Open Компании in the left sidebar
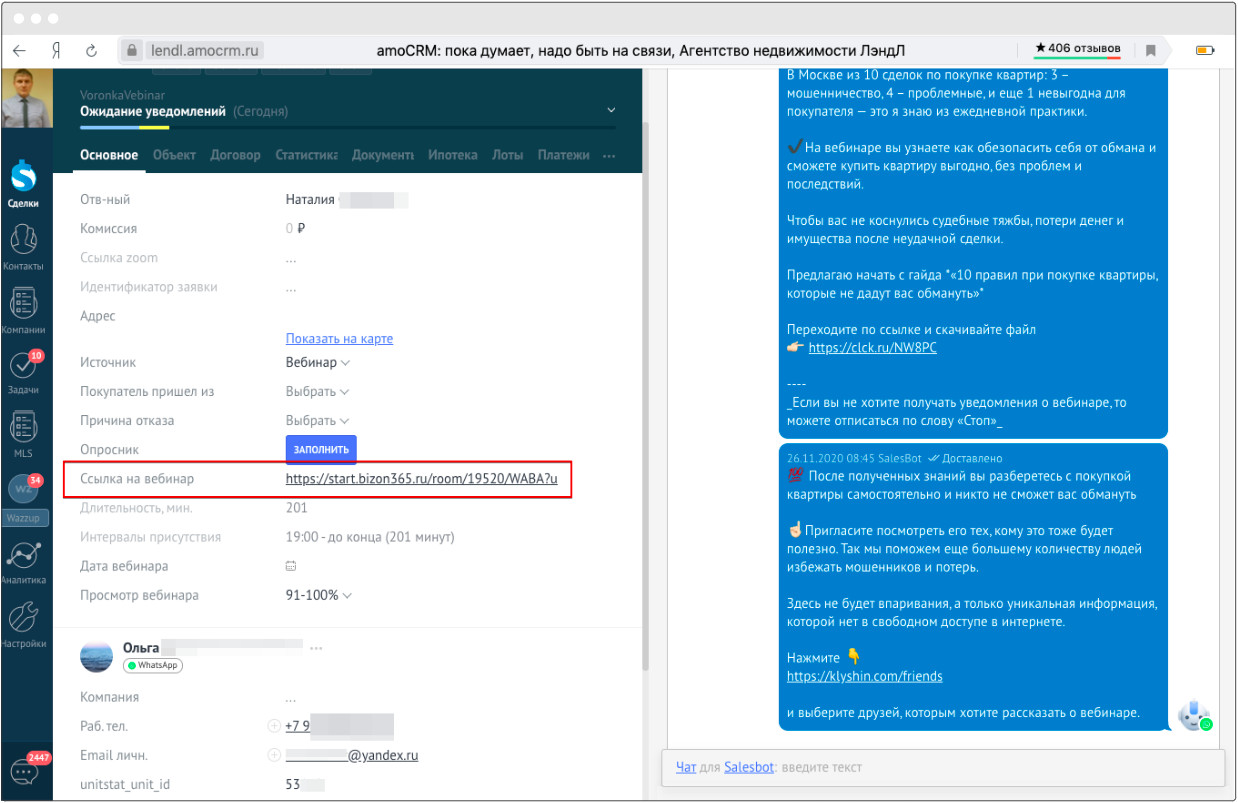Viewport: 1238px width, 803px height. pyautogui.click(x=24, y=311)
